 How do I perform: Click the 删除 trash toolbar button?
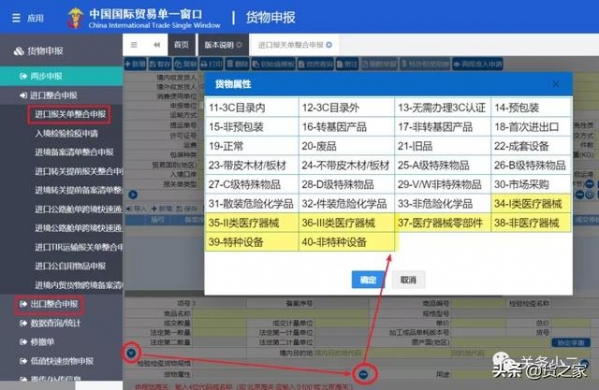(237, 64)
